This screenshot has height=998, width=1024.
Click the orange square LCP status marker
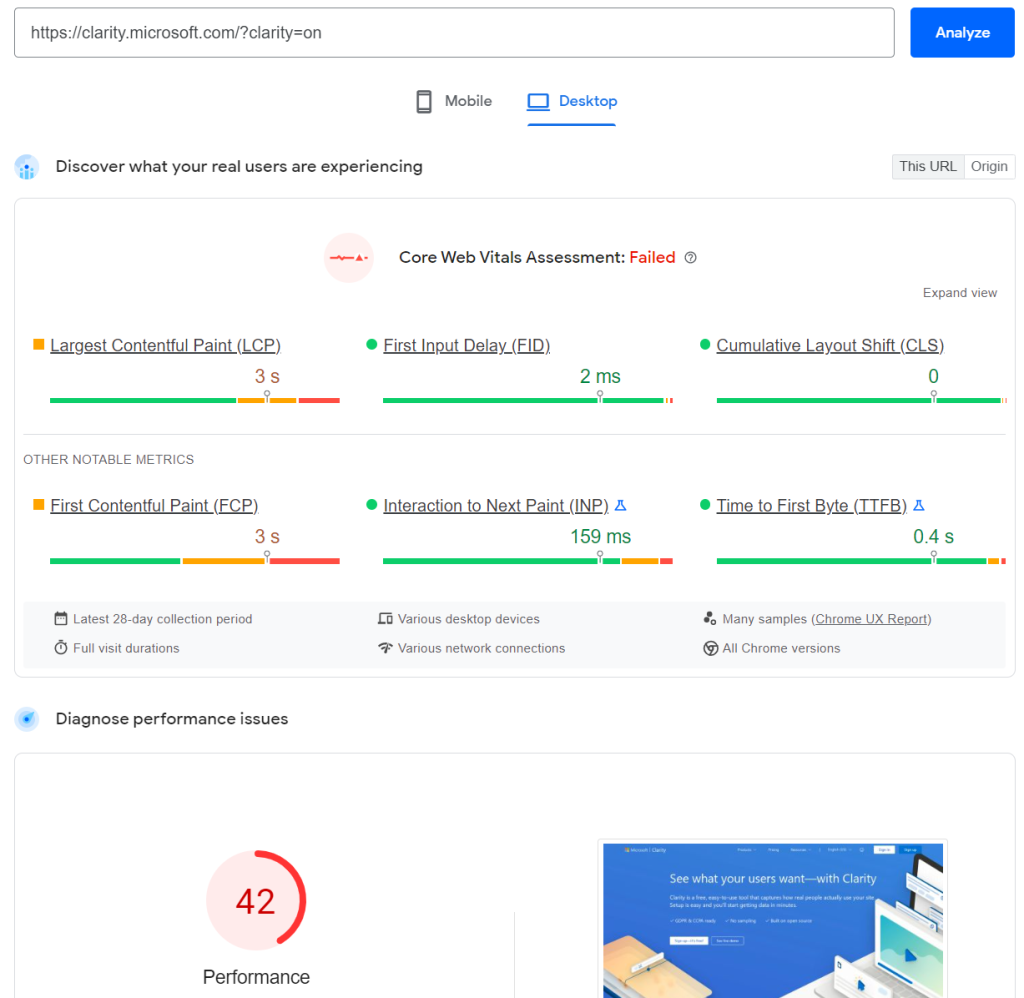coord(39,344)
